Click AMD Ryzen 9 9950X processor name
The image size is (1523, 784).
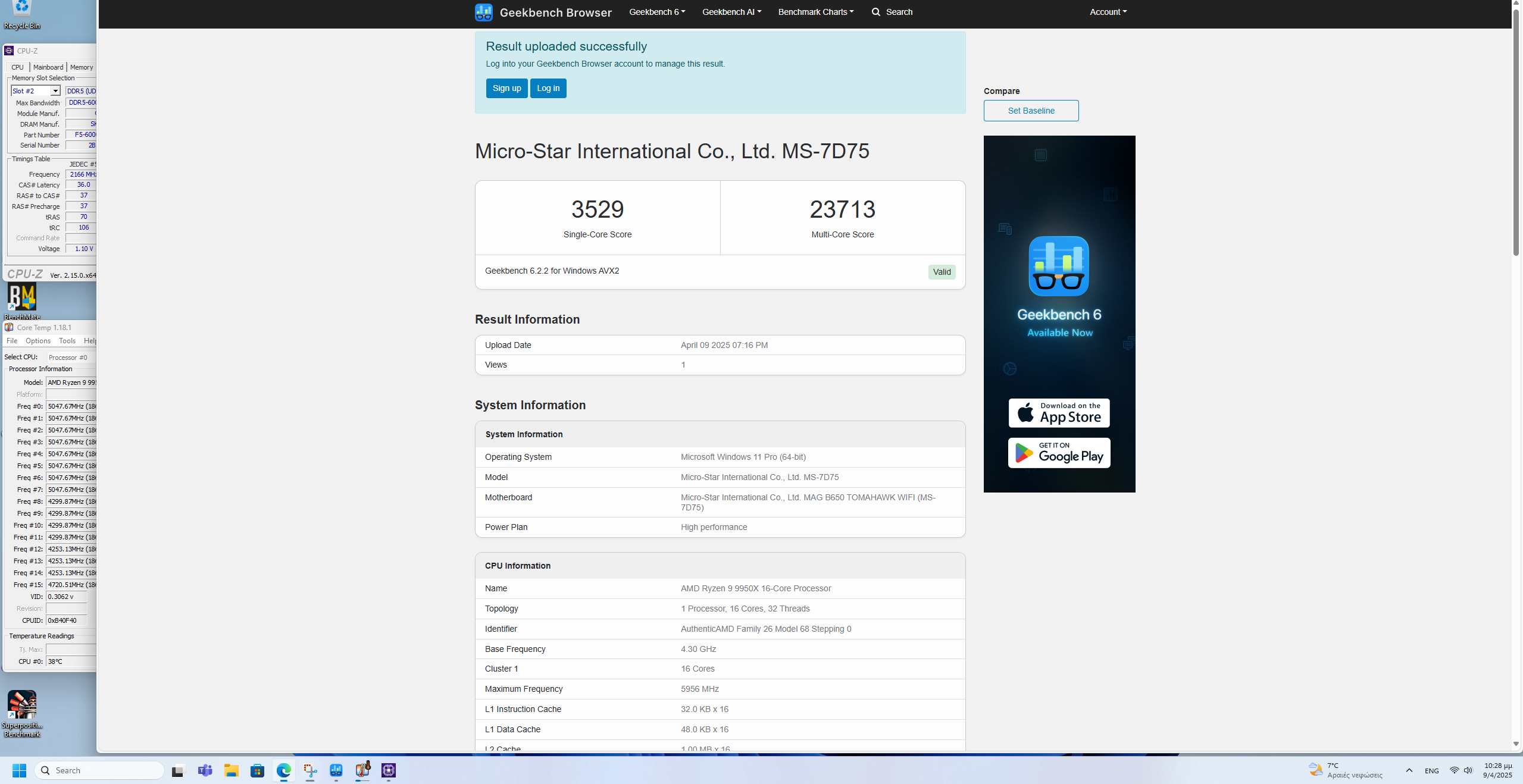point(756,588)
